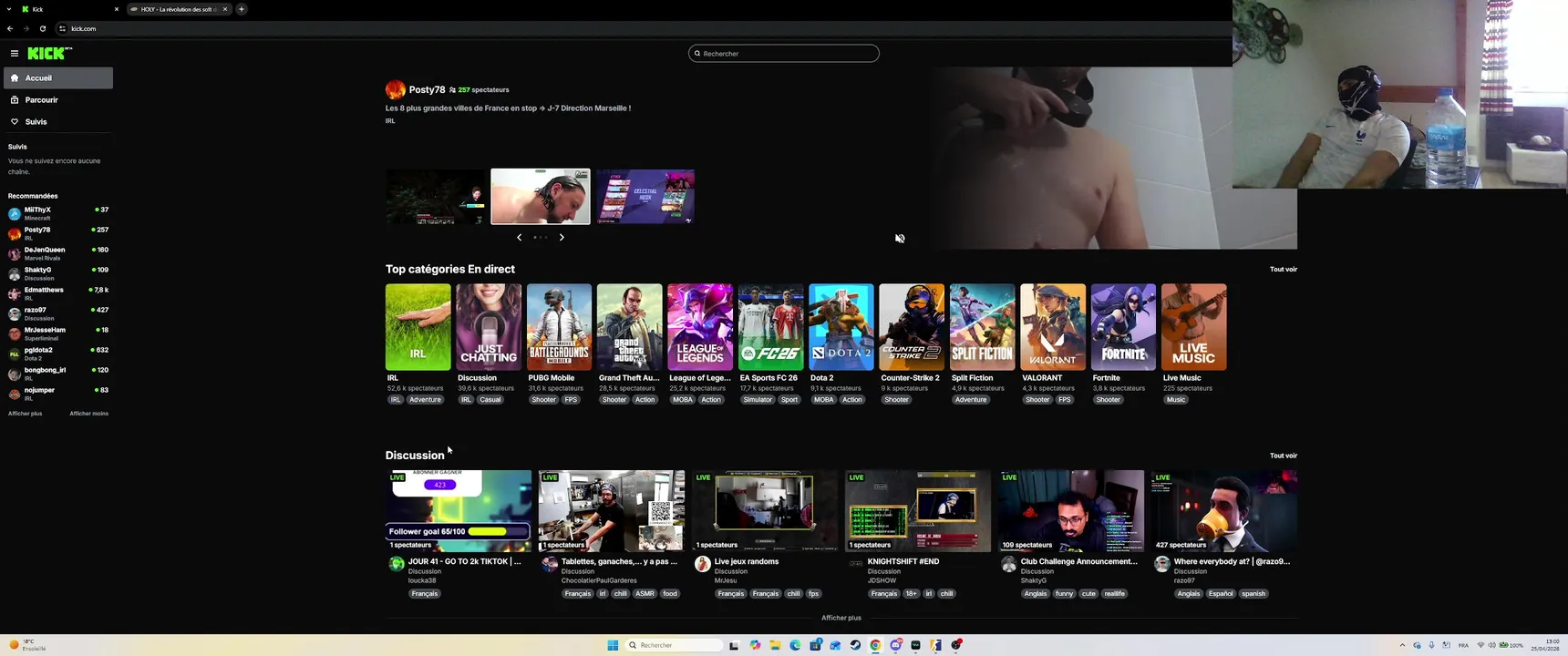This screenshot has height=656, width=1568.
Task: Open Suivis in the sidebar
Action: tap(58, 122)
